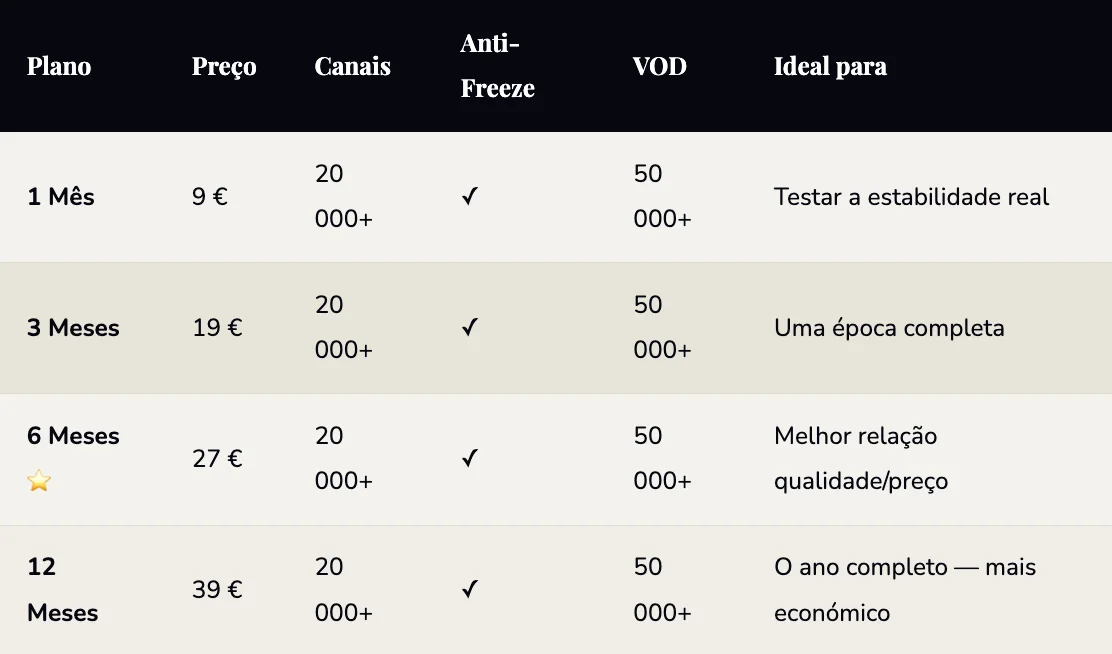Viewport: 1112px width, 654px height.
Task: Click the Canais column header
Action: coord(352,66)
